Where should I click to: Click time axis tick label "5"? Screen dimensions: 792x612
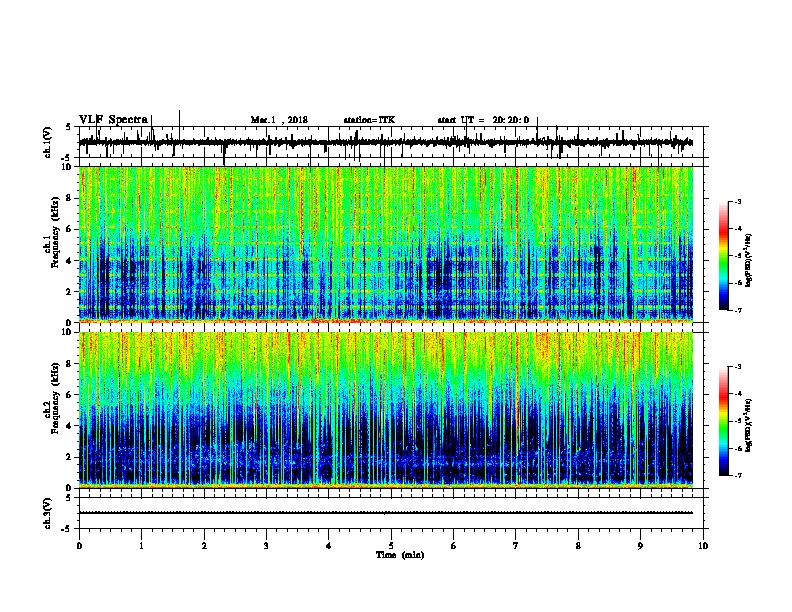pos(391,545)
